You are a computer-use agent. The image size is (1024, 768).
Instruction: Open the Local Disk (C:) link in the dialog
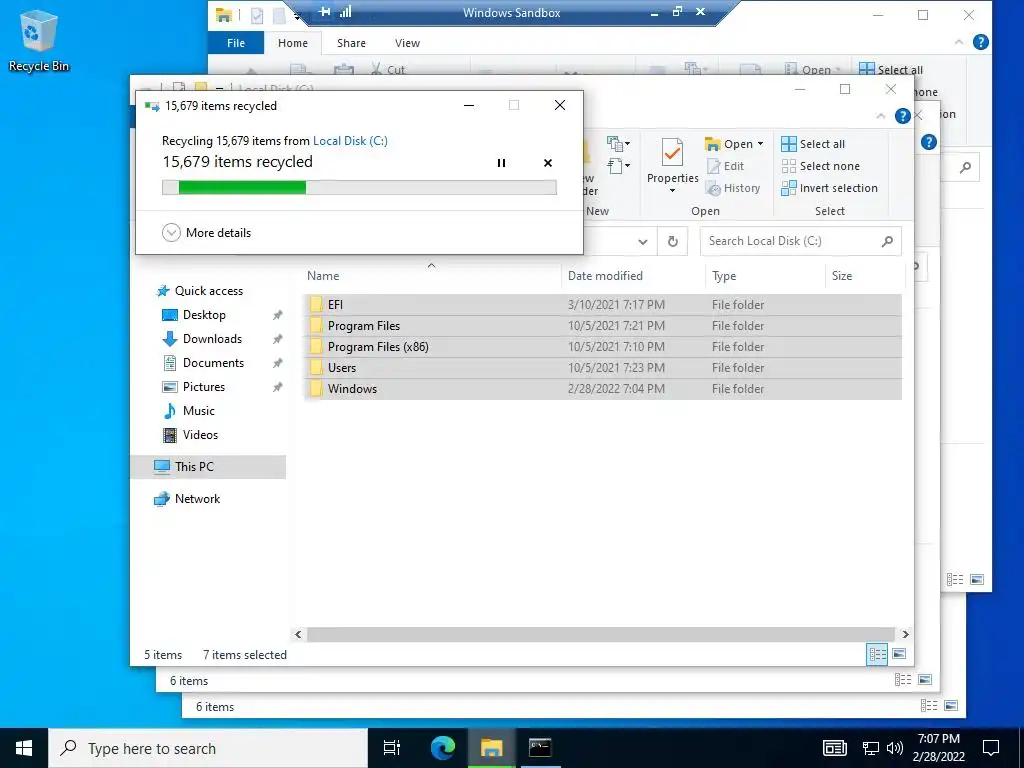[350, 140]
